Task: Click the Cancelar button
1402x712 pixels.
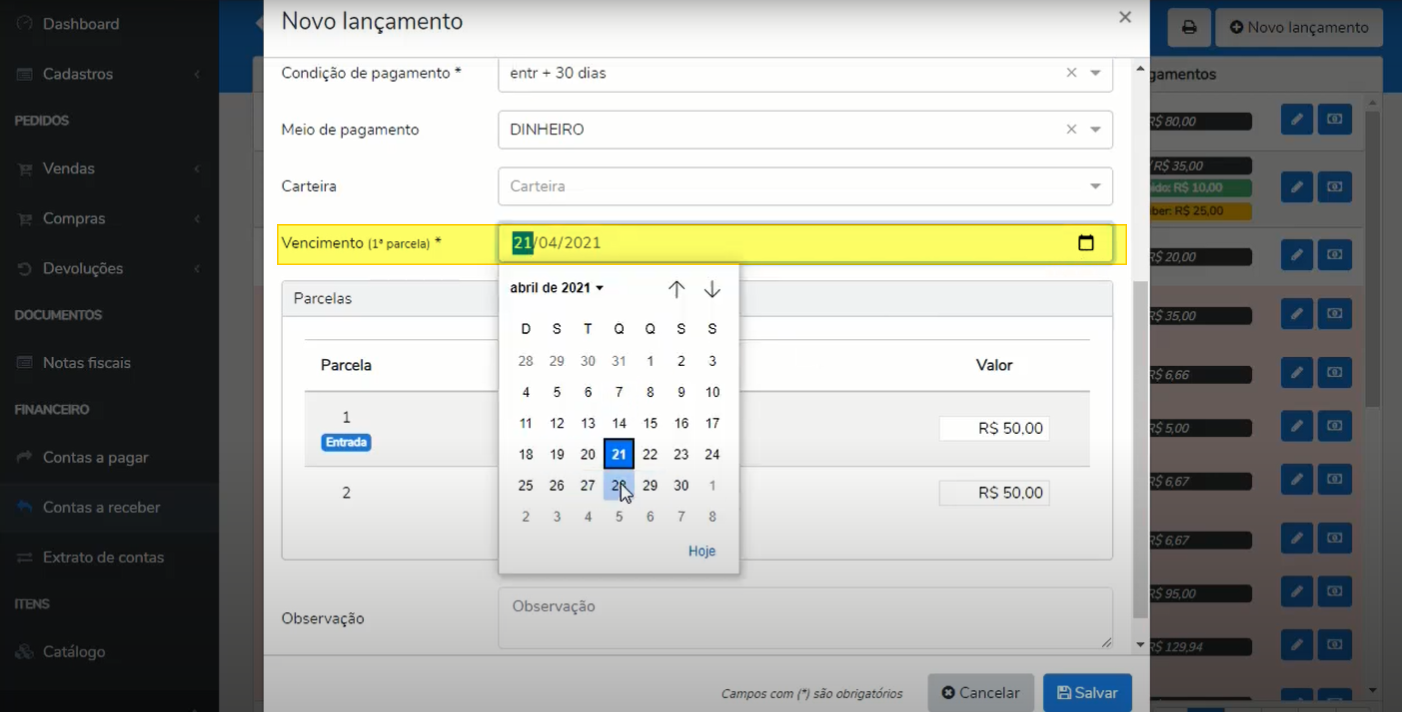Action: pos(981,693)
